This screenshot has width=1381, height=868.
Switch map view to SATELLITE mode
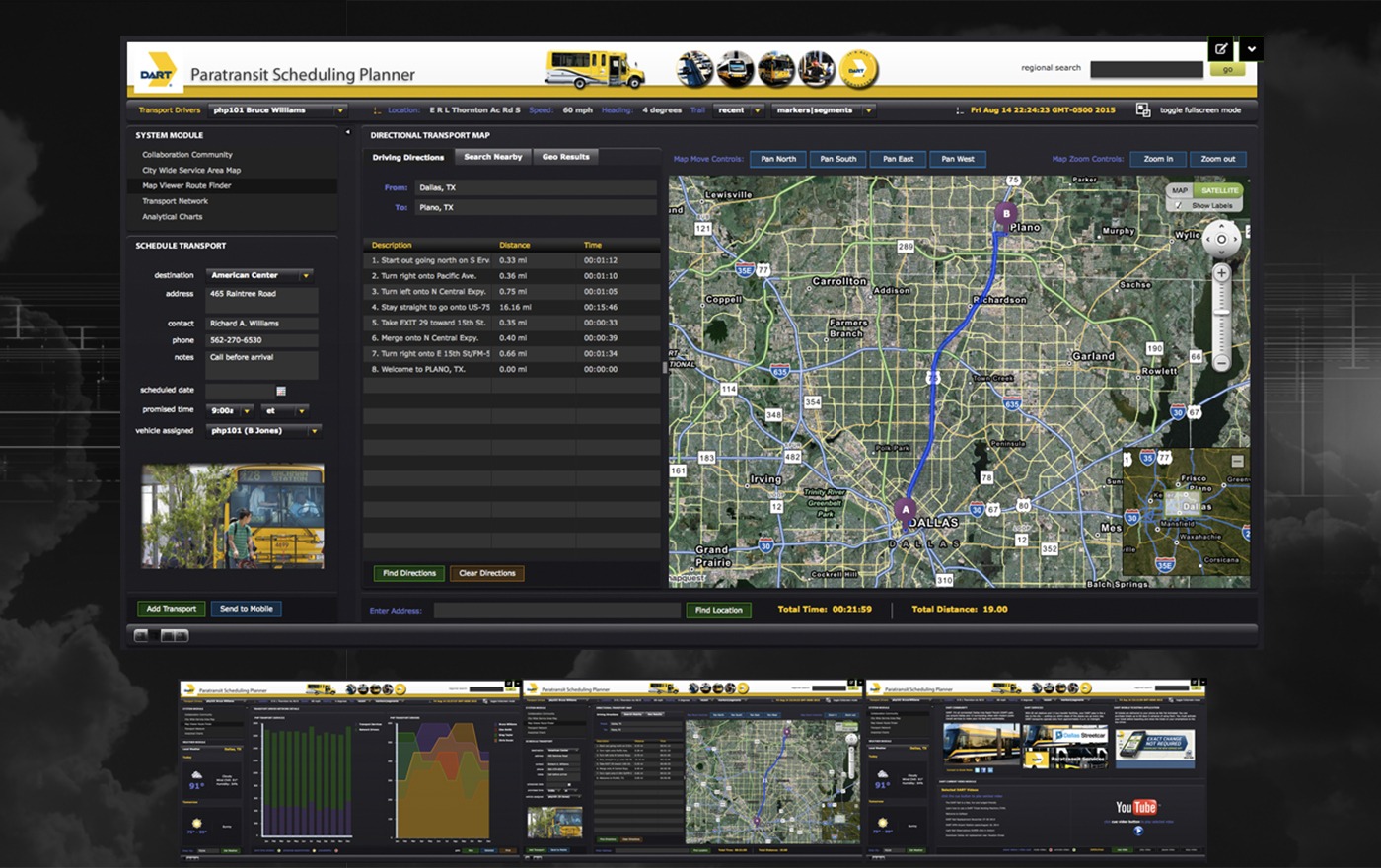click(x=1219, y=190)
